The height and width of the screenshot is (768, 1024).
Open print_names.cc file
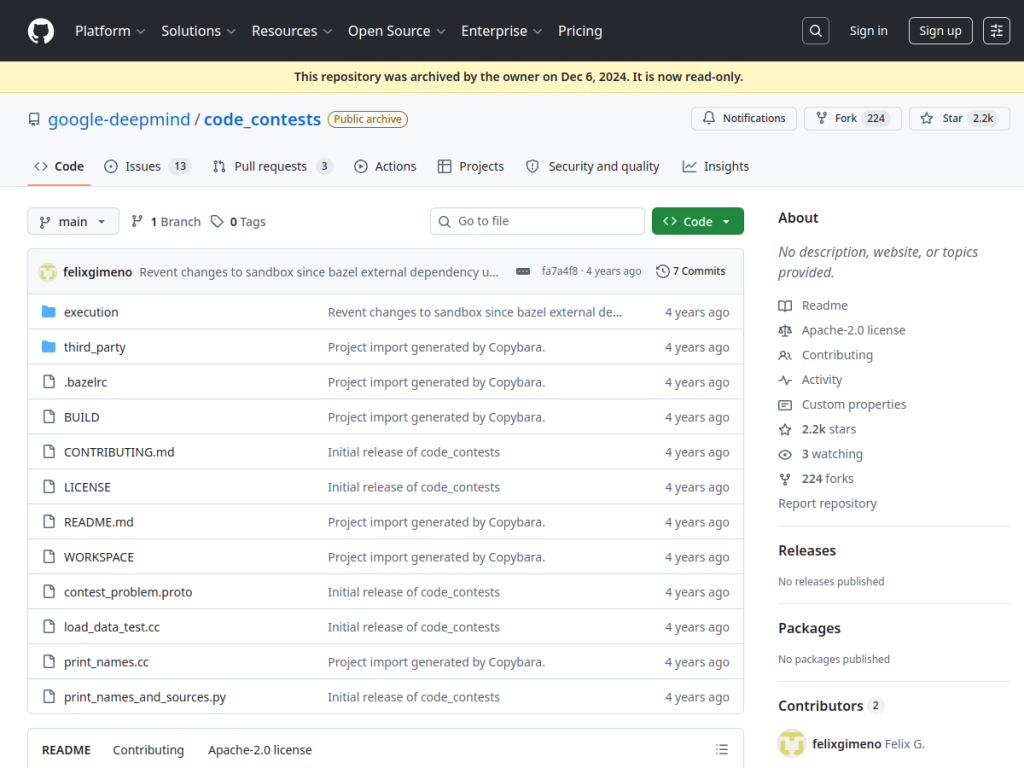(106, 662)
